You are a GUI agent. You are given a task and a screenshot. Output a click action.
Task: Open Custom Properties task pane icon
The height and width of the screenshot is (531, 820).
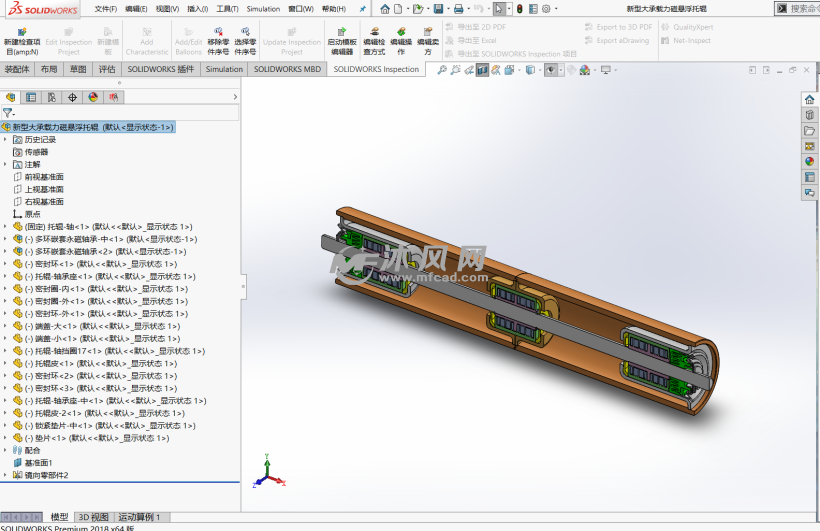pos(810,177)
